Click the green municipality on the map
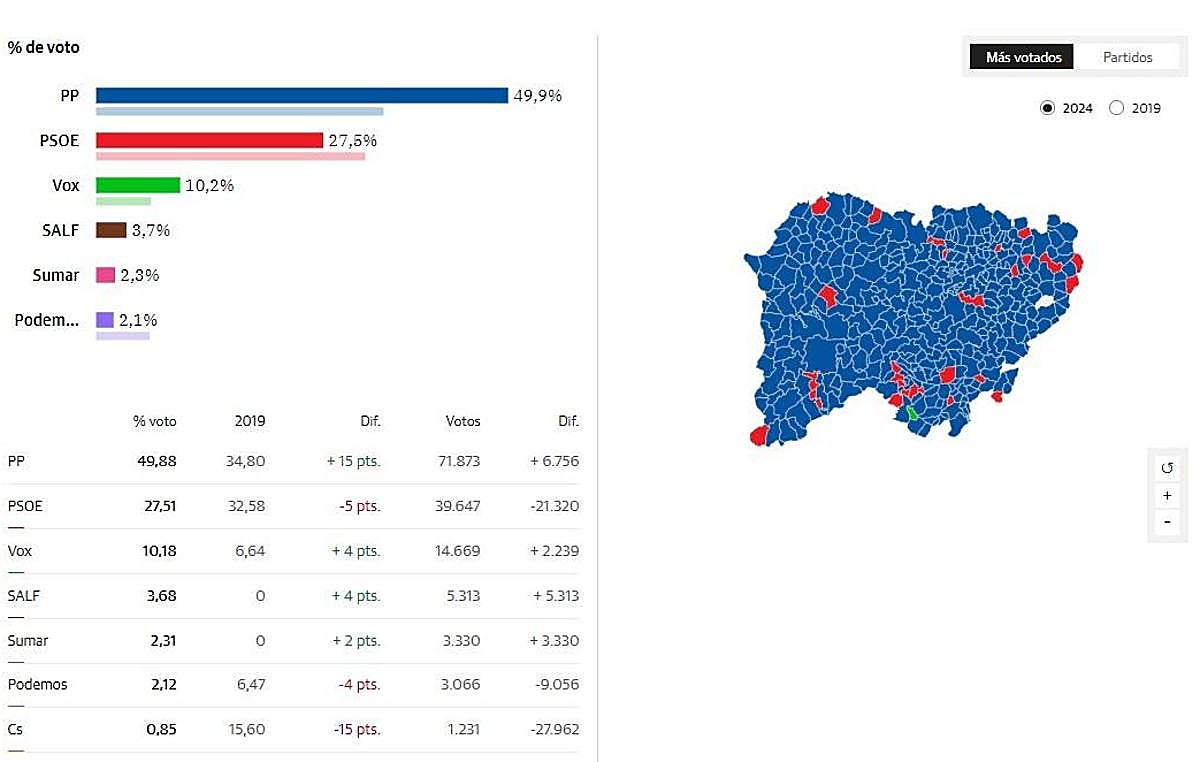The height and width of the screenshot is (762, 1200). tap(912, 412)
